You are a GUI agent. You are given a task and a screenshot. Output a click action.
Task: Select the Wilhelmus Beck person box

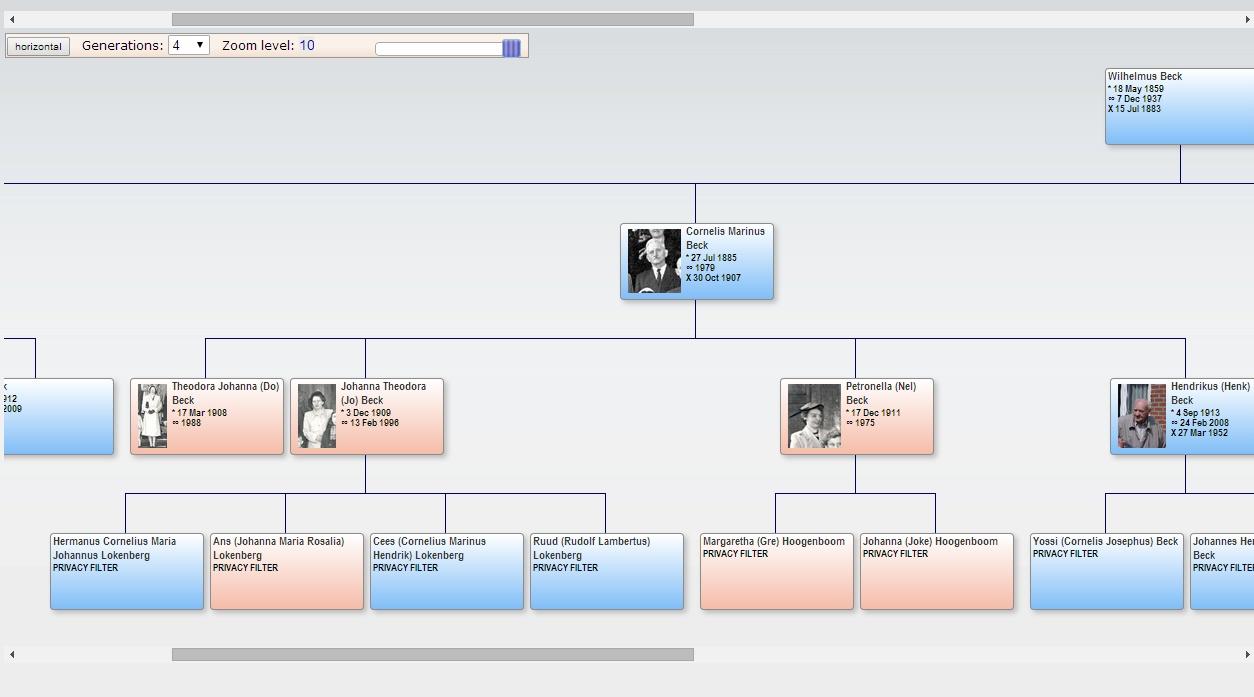[x=1179, y=106]
